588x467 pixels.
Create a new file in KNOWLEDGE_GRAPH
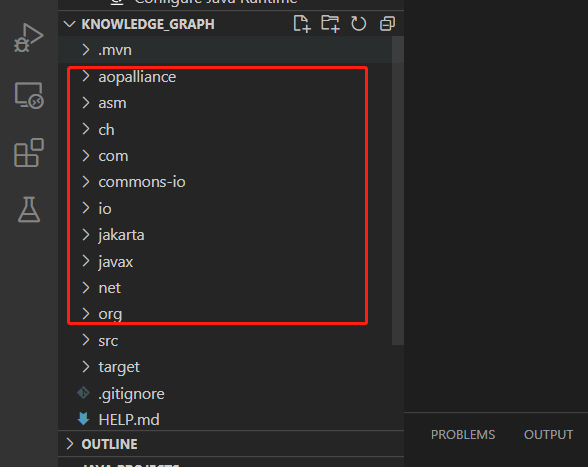pyautogui.click(x=302, y=24)
